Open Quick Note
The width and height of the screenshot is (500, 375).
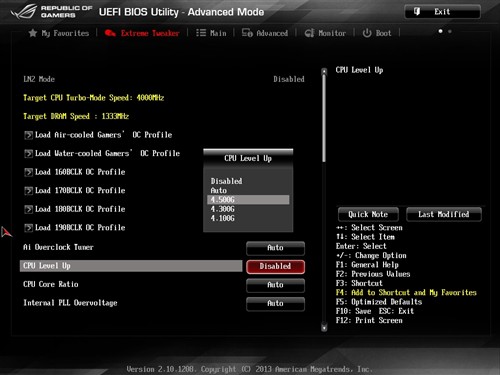coord(368,214)
